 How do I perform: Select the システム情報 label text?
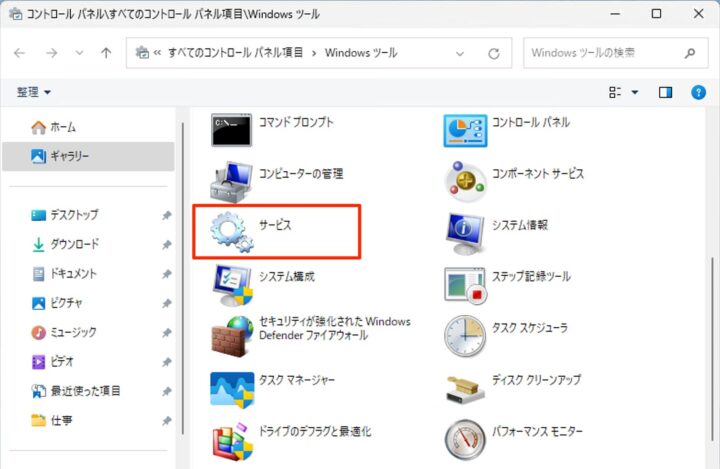coord(520,225)
